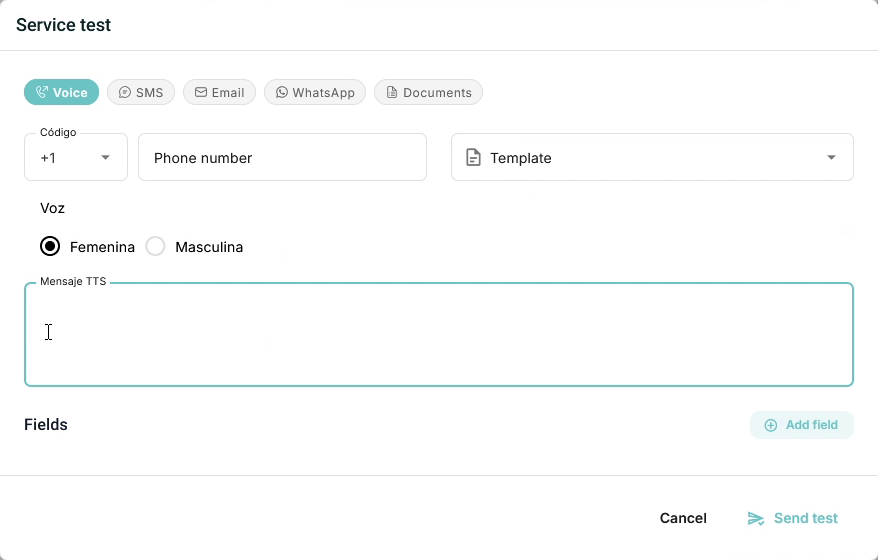Click inside the Mensaje TTS text area

click(439, 334)
